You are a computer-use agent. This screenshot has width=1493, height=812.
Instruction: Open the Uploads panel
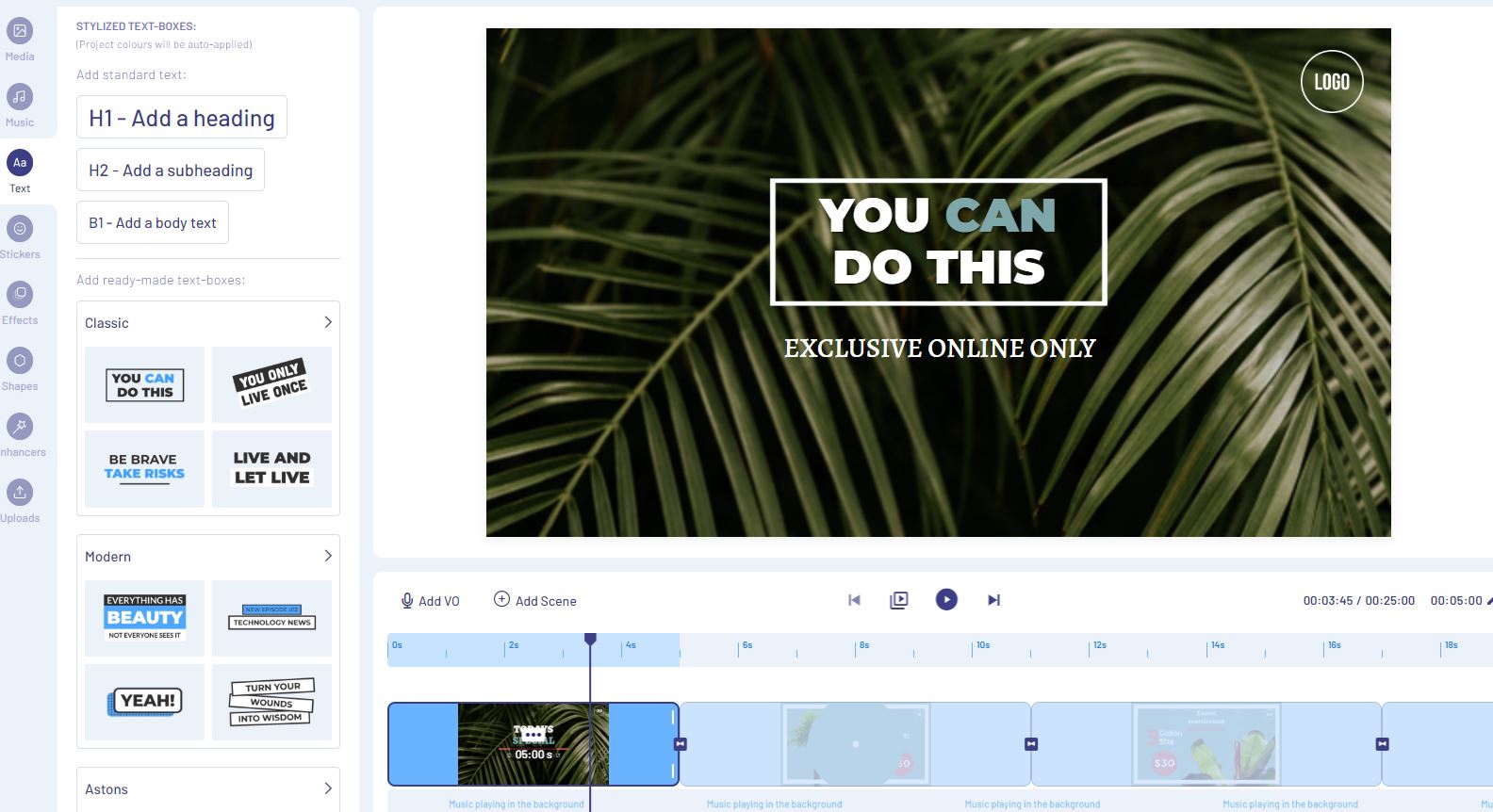pos(20,494)
